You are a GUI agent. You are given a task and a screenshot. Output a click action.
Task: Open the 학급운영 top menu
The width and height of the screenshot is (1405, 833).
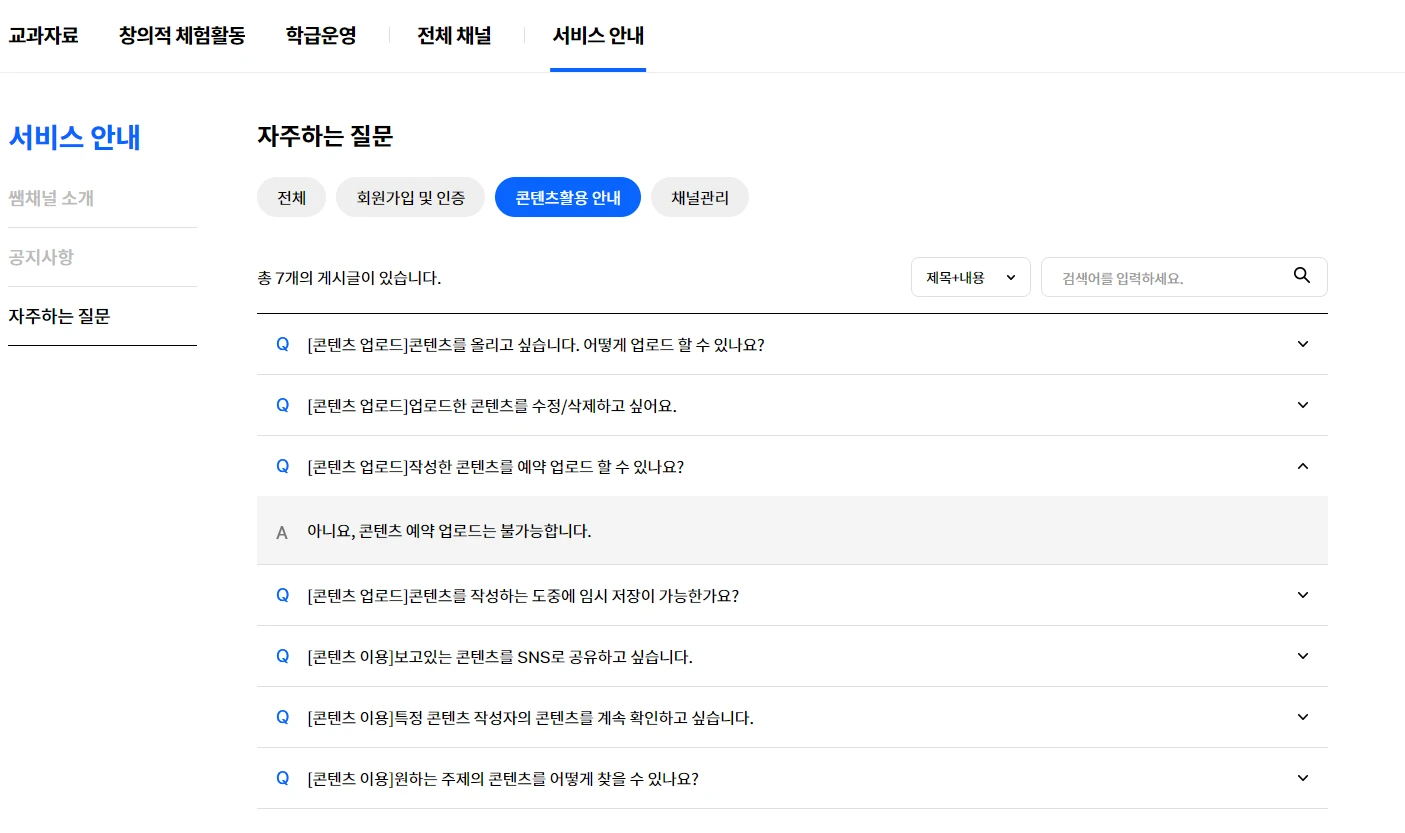coord(321,36)
